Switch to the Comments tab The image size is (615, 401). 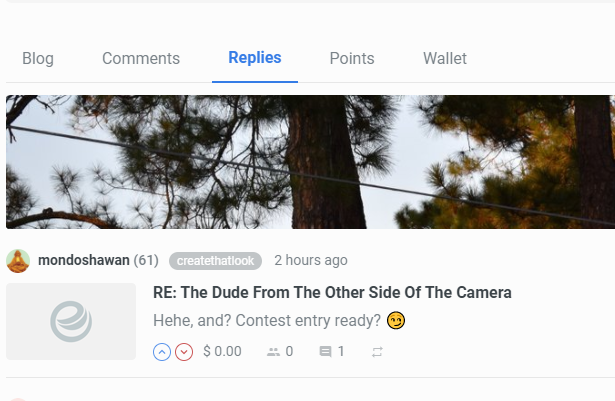point(141,59)
